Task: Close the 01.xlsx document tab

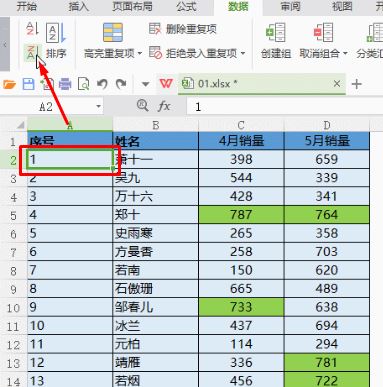Action: (x=337, y=84)
